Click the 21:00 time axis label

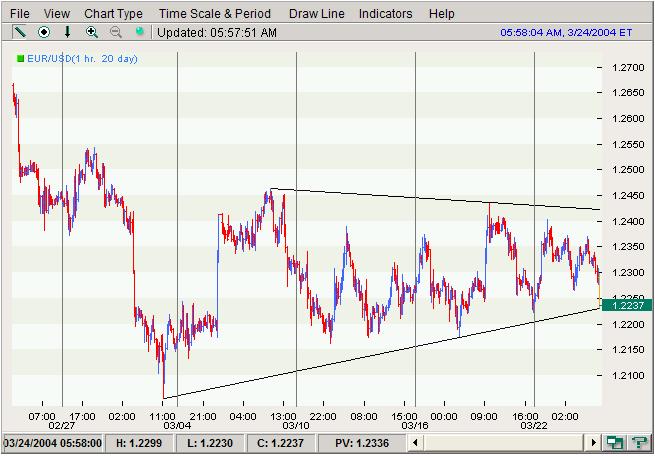coord(203,416)
